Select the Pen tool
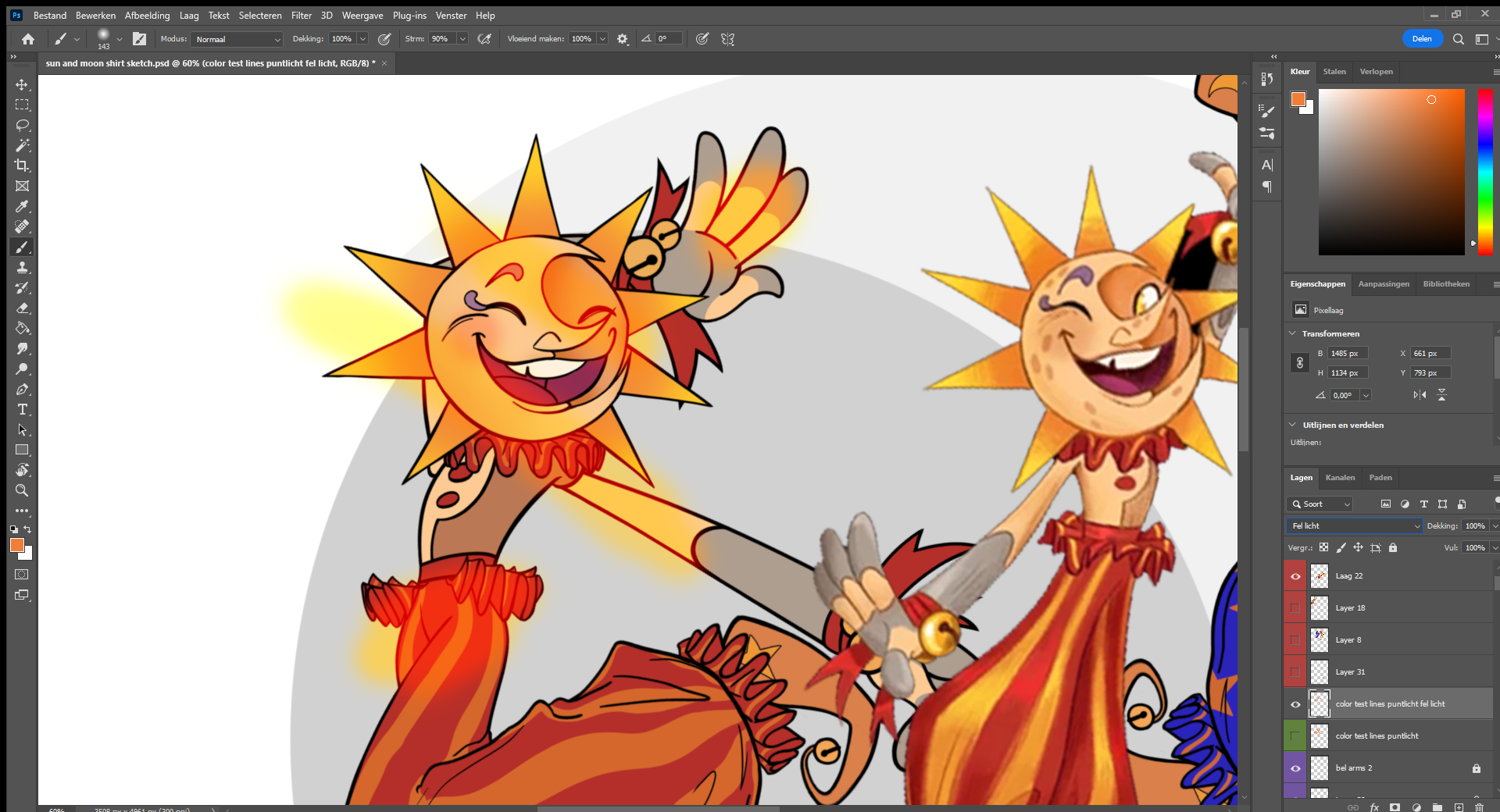 (22, 389)
